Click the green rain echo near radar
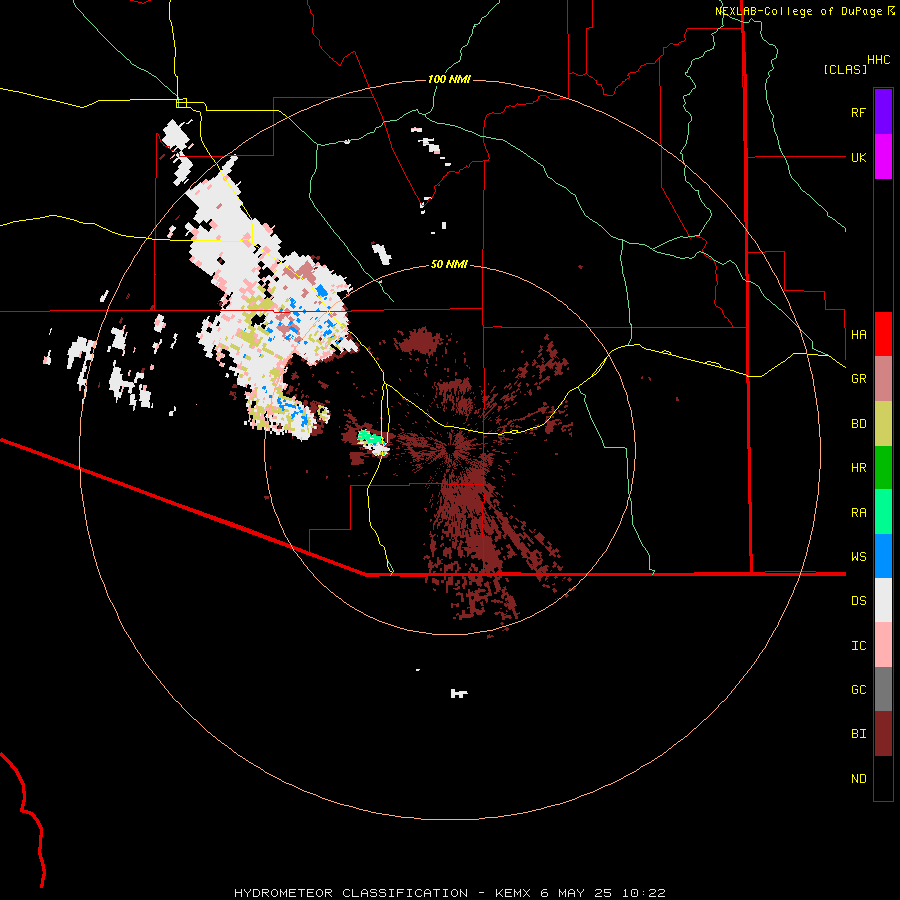The width and height of the screenshot is (900, 900). 370,439
